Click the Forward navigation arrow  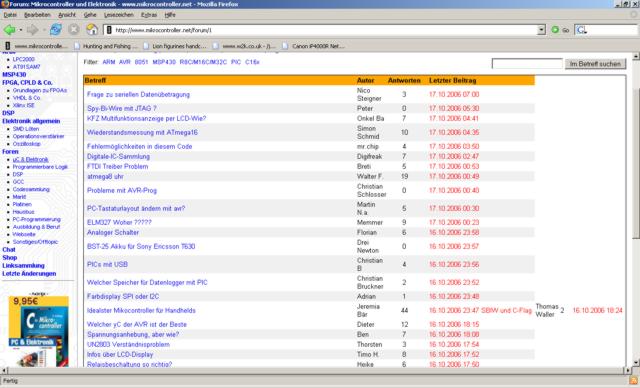tap(32, 30)
